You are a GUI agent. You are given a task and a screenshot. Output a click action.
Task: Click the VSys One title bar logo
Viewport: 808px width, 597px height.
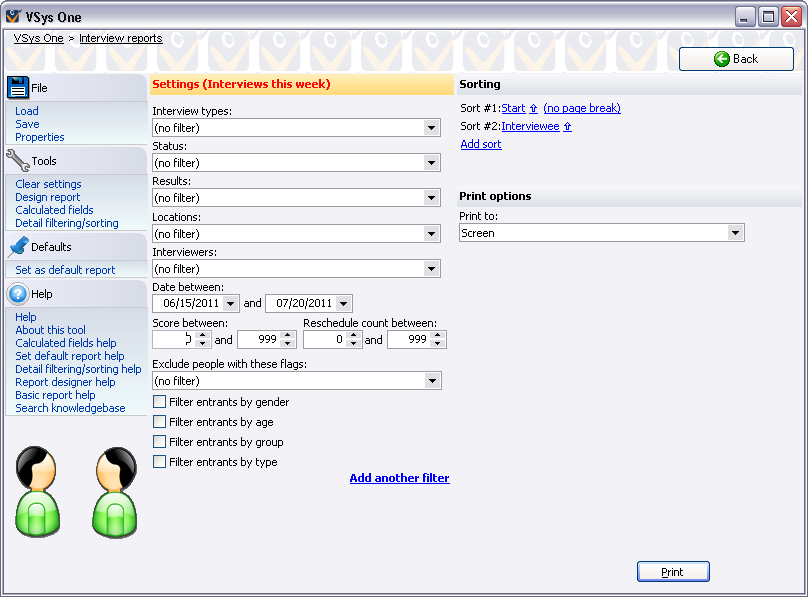pyautogui.click(x=13, y=17)
